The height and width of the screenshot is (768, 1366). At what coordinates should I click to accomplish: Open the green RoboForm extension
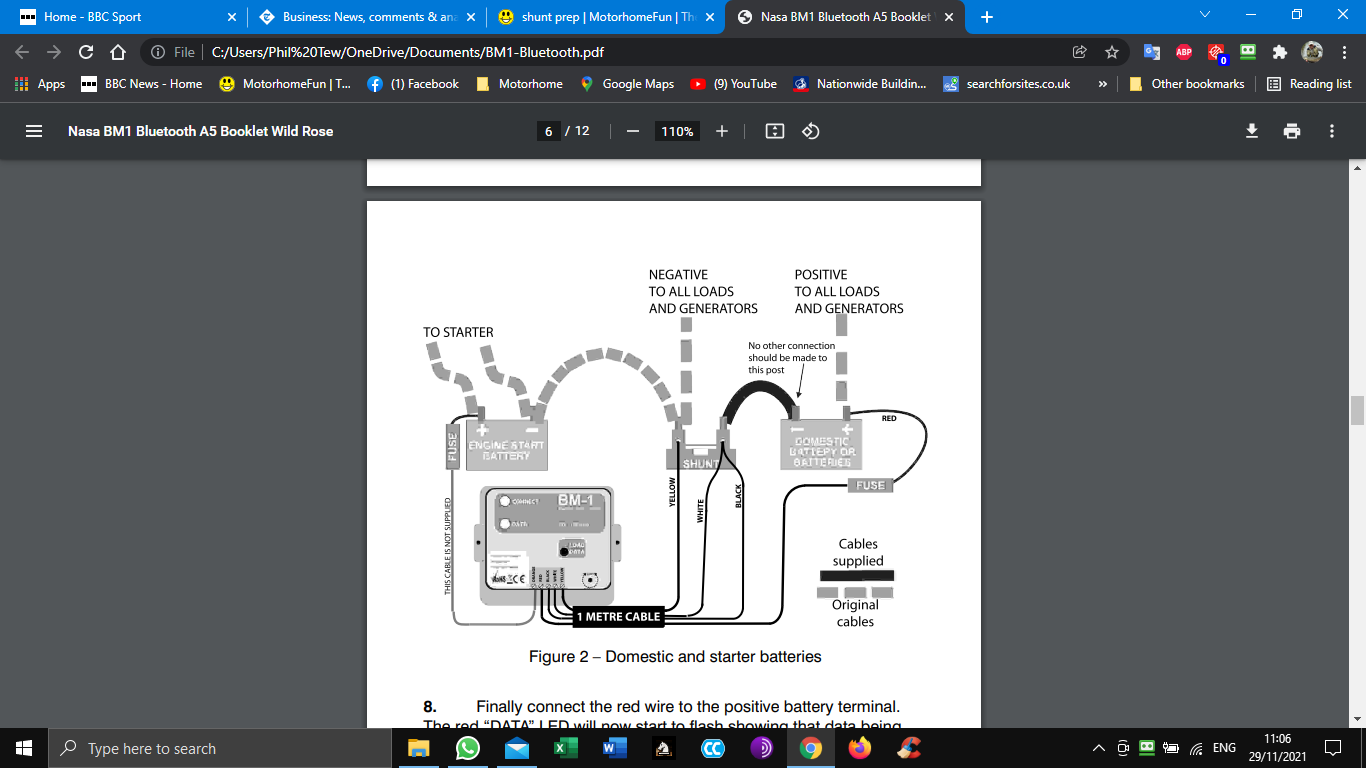click(1248, 52)
